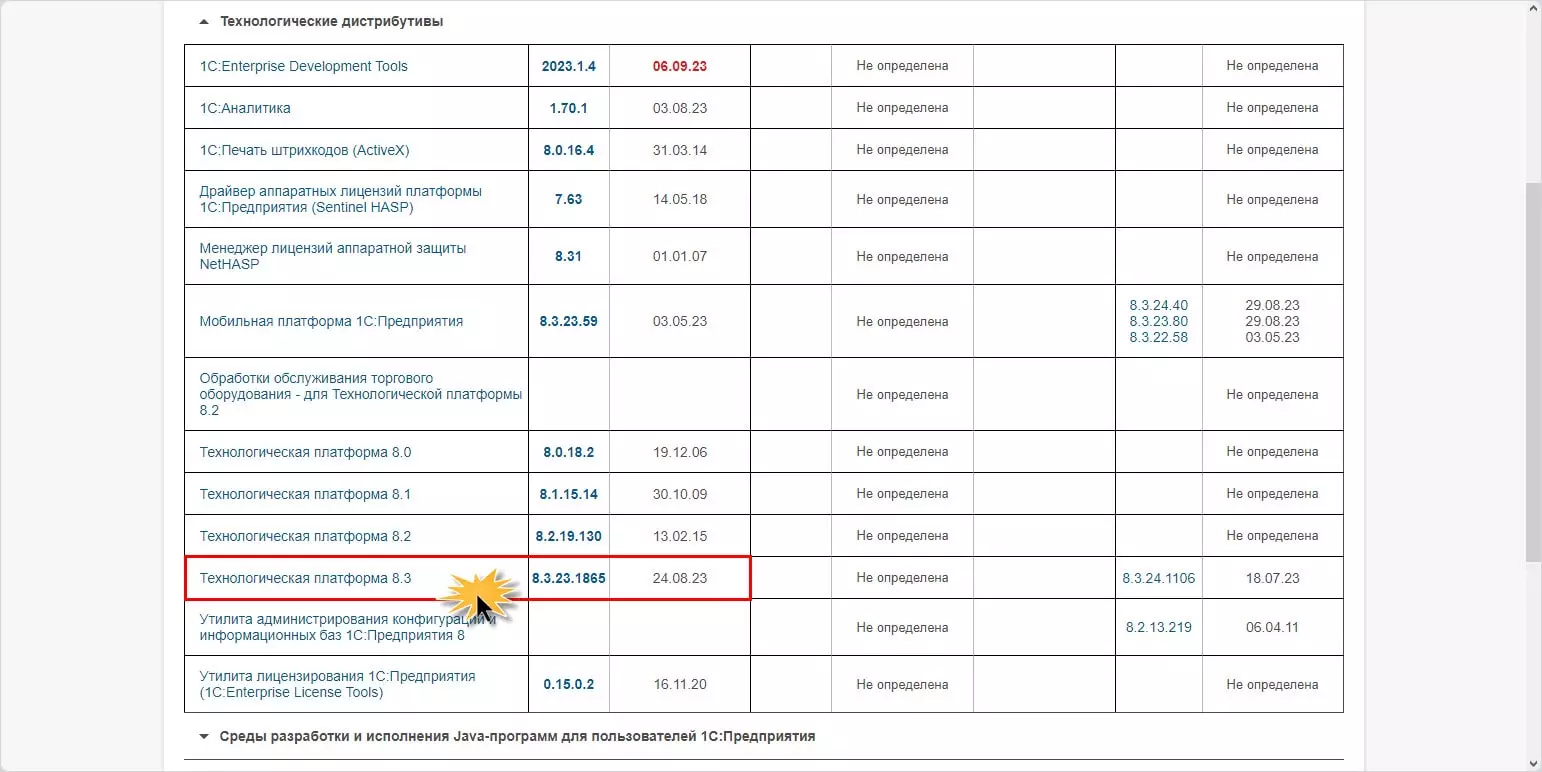The height and width of the screenshot is (772, 1542).
Task: Select version 8.2.19.130 link
Action: click(569, 536)
